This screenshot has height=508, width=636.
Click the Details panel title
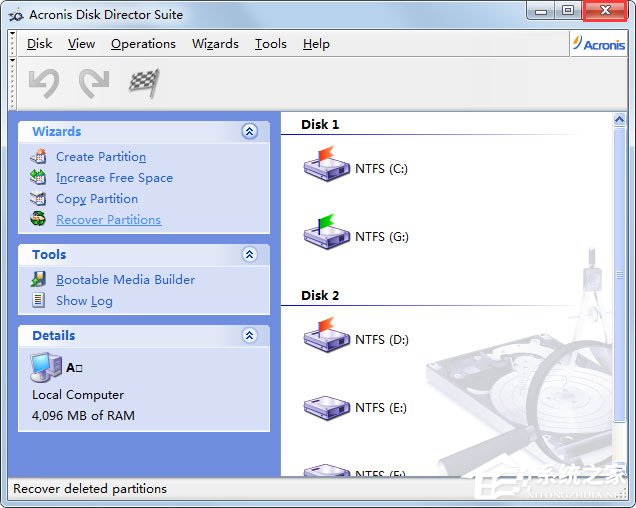54,336
